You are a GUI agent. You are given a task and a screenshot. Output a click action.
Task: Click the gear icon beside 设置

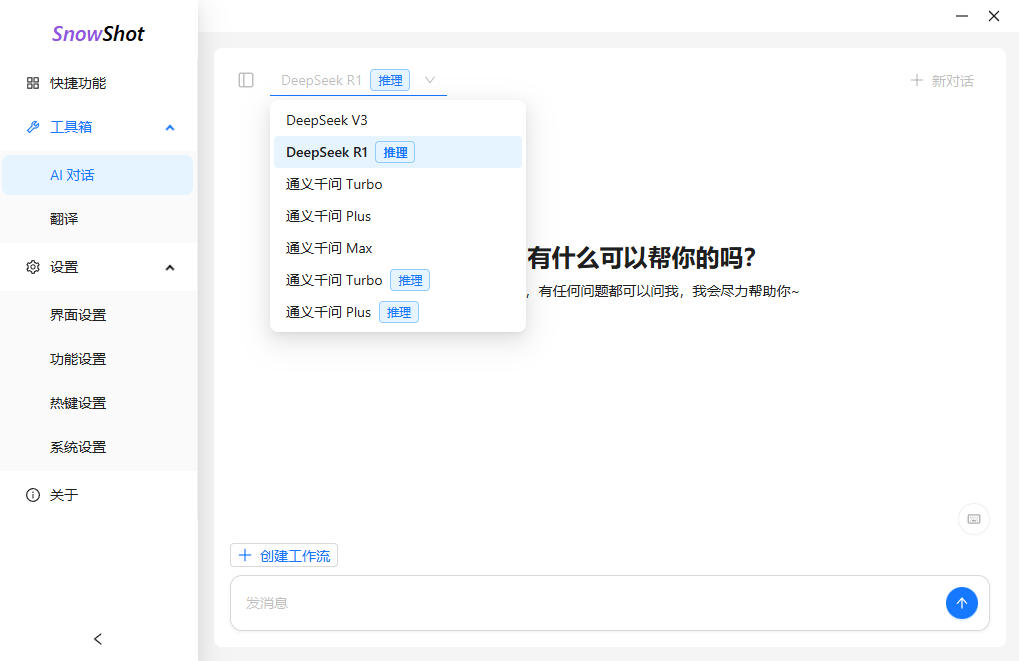pyautogui.click(x=31, y=267)
